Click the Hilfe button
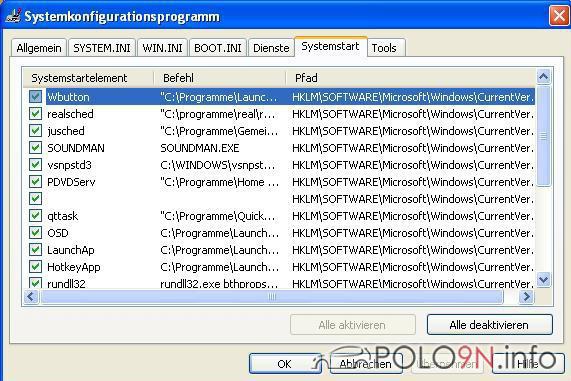This screenshot has width=571, height=381. [x=528, y=364]
